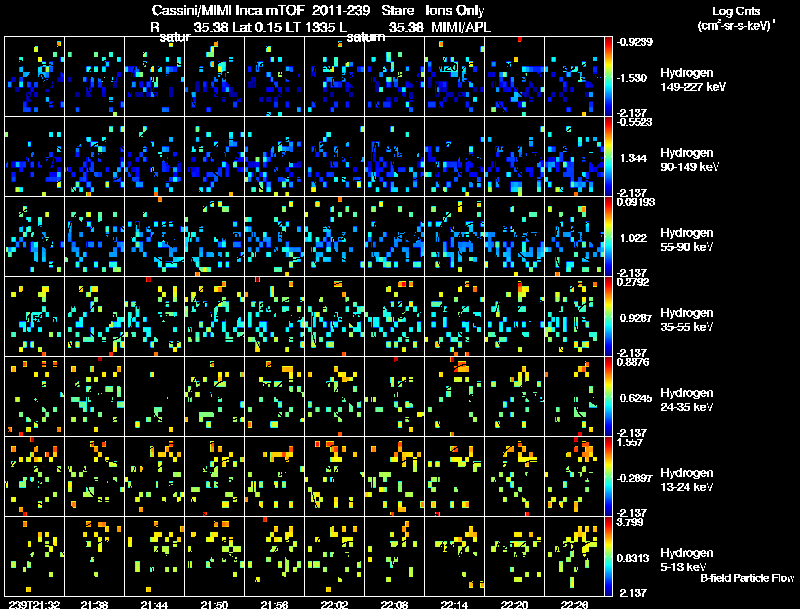Click the '21:38' time axis label
800x609 pixels.
(x=94, y=604)
